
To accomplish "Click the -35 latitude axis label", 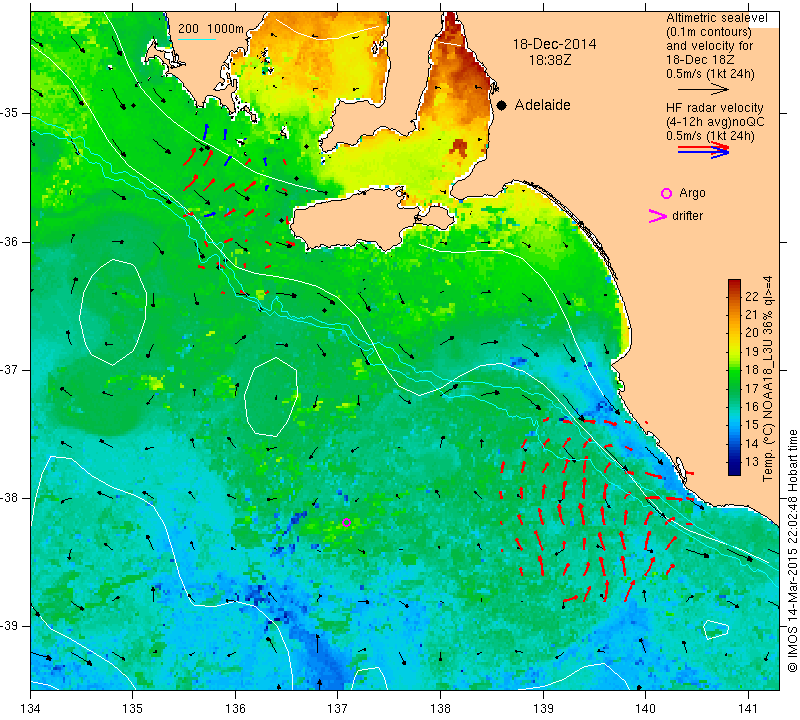I will coord(10,113).
